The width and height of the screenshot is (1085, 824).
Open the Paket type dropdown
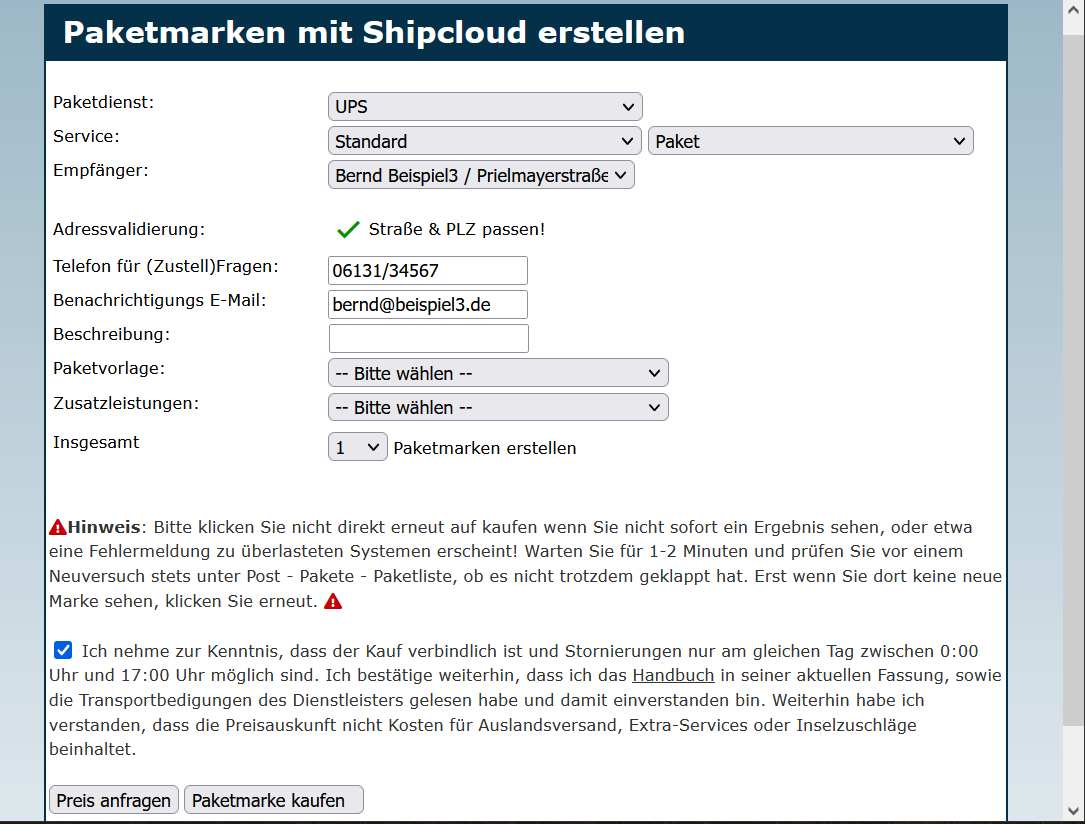(810, 141)
